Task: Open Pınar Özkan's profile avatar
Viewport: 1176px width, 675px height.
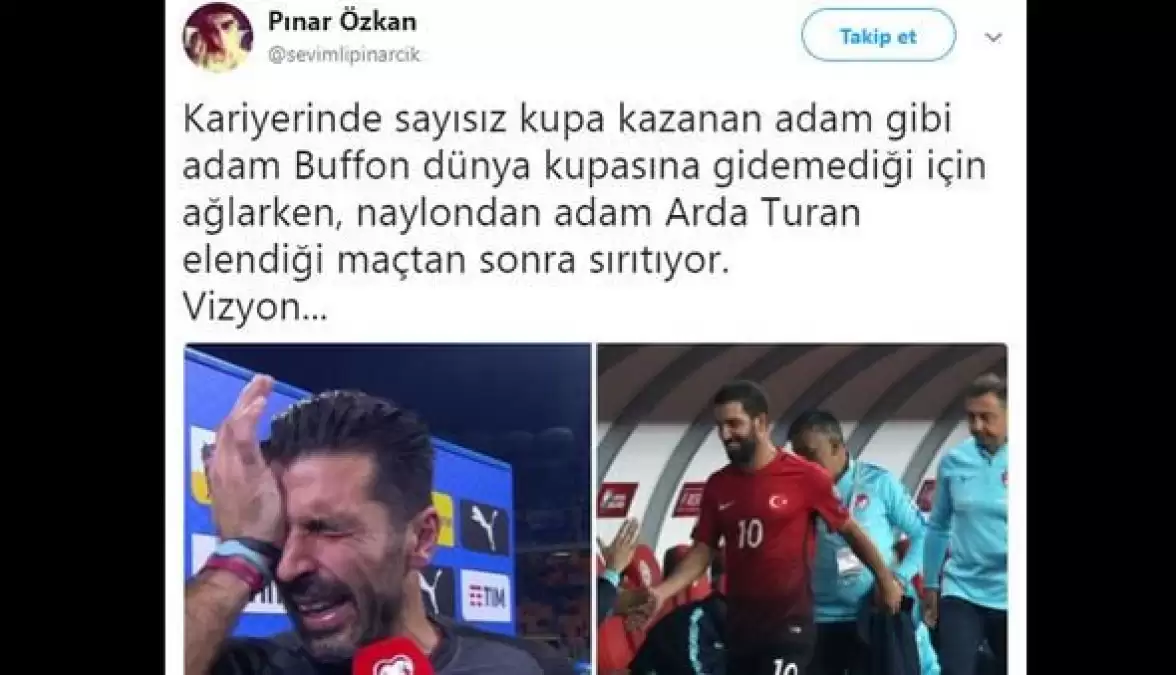Action: 218,37
